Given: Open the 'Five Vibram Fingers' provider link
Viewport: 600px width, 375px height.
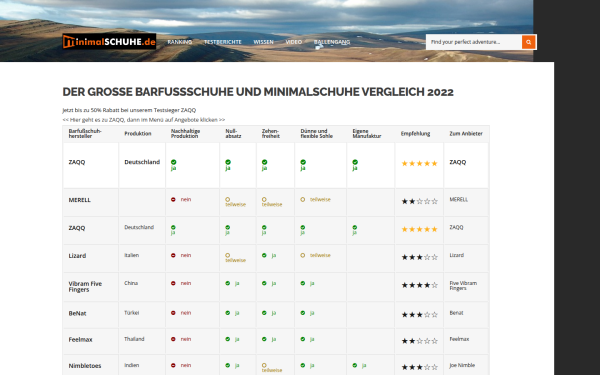Looking at the screenshot, I should coord(463,286).
